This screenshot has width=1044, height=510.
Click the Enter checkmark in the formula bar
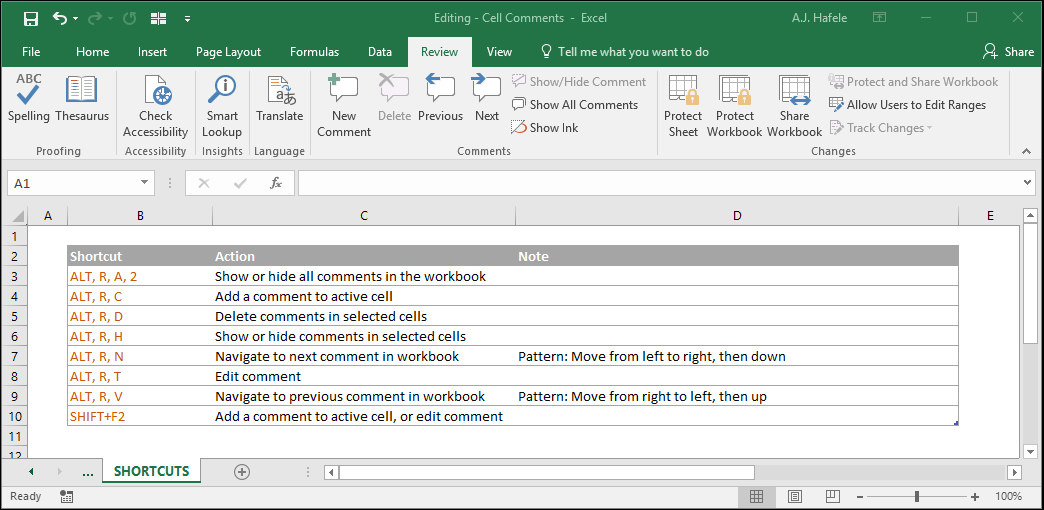pyautogui.click(x=240, y=183)
